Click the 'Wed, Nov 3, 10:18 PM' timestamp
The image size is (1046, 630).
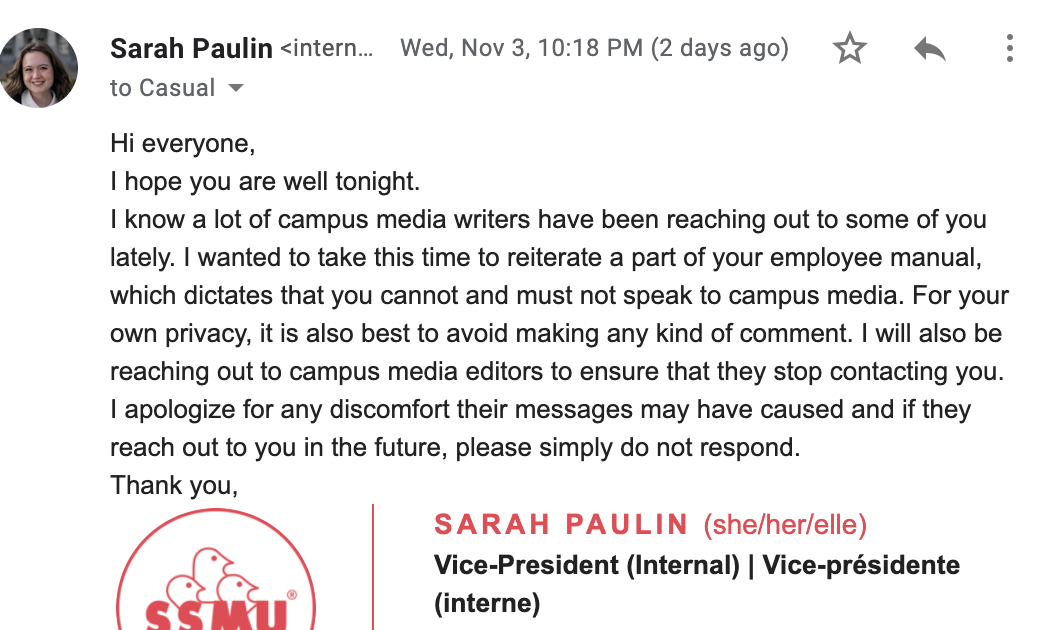click(x=522, y=48)
